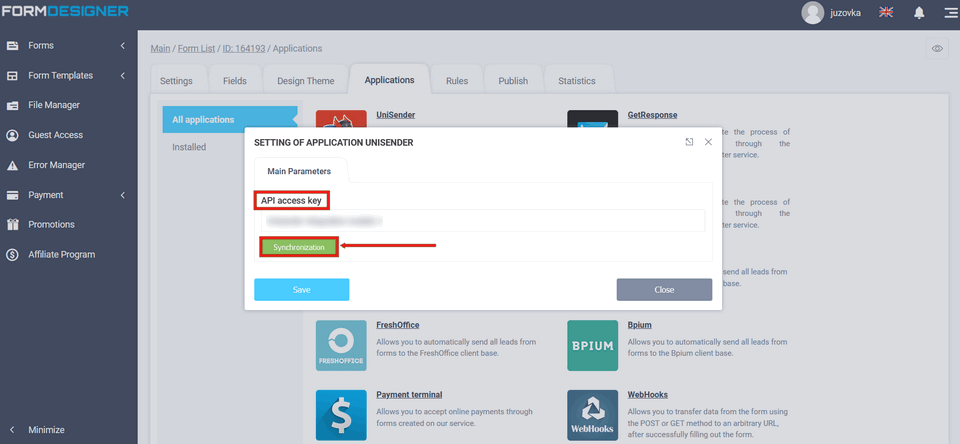Click the Synchronization button
This screenshot has width=960, height=444.
pos(299,247)
